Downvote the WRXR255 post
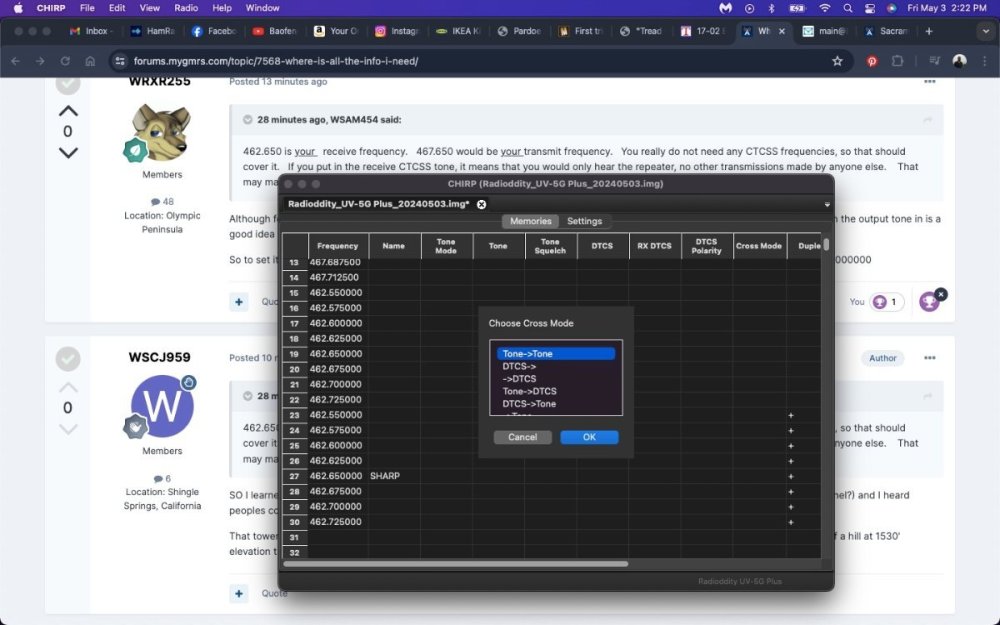The height and width of the screenshot is (625, 1000). [x=68, y=153]
